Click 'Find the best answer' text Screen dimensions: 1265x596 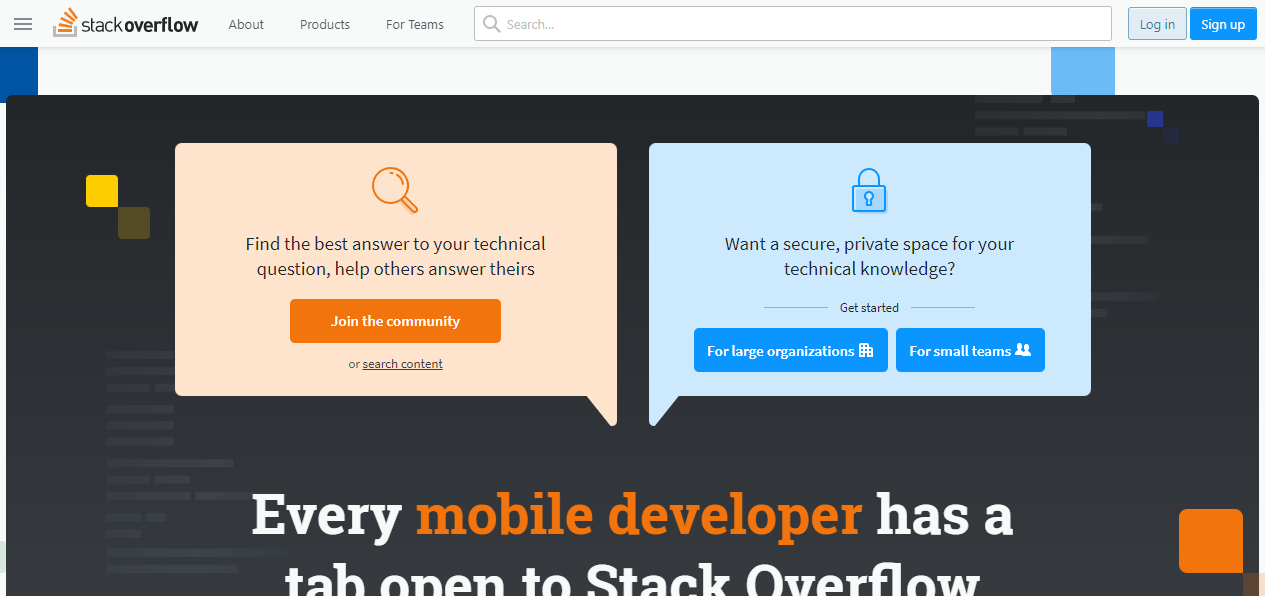coord(396,256)
